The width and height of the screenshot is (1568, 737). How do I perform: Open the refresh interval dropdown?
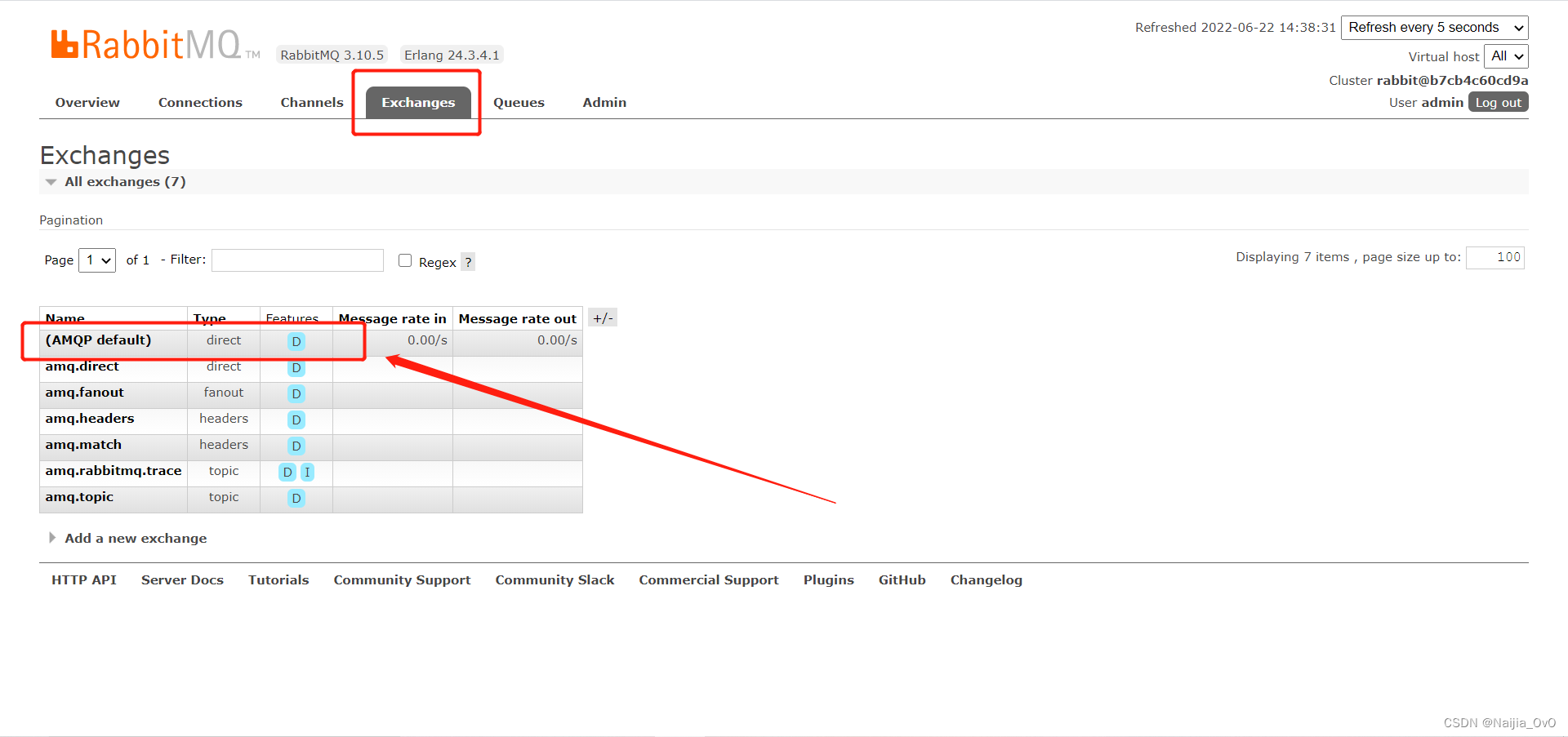1434,28
